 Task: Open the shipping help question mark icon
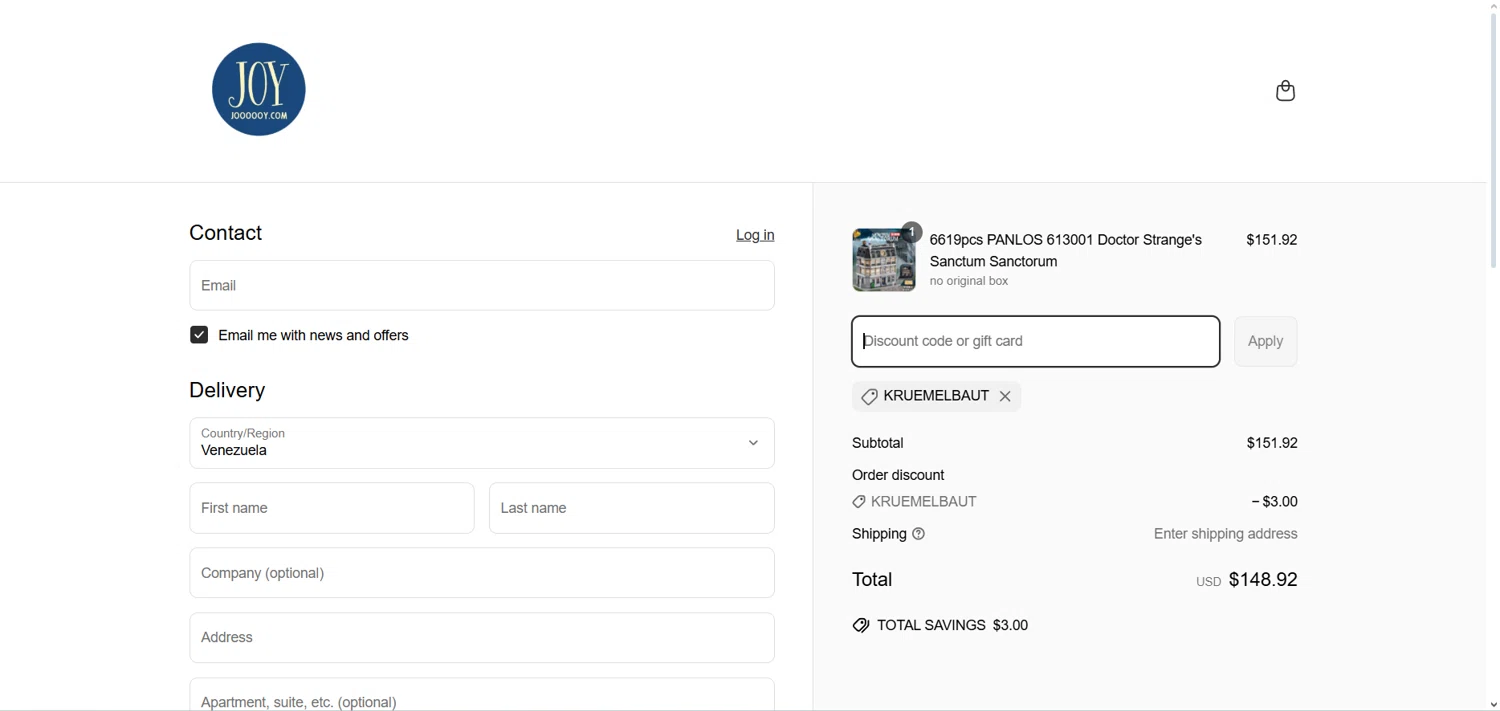tap(919, 535)
